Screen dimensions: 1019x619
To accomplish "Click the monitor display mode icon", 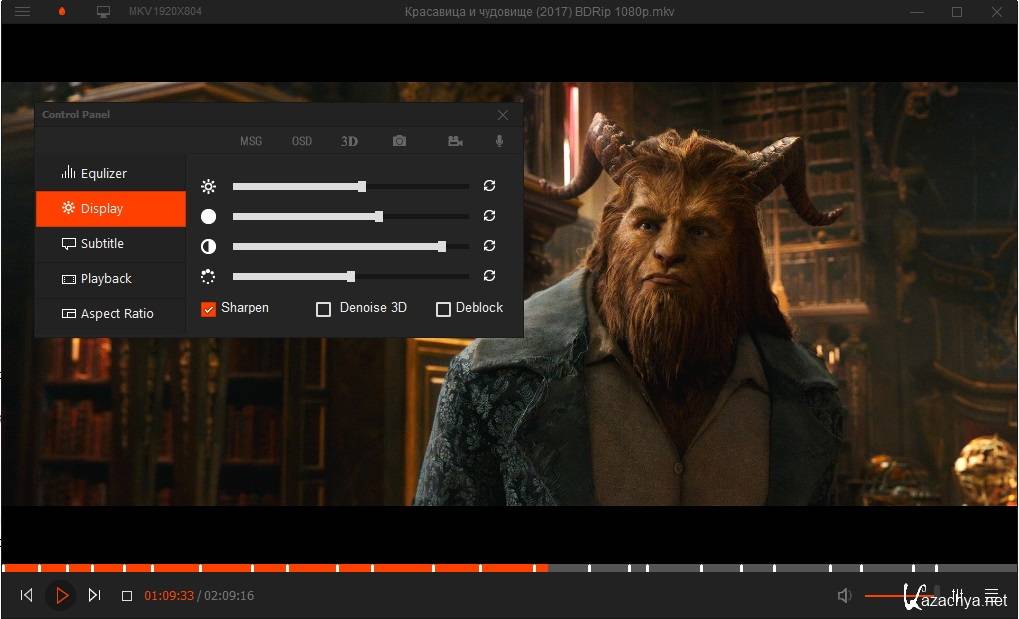I will pyautogui.click(x=103, y=12).
